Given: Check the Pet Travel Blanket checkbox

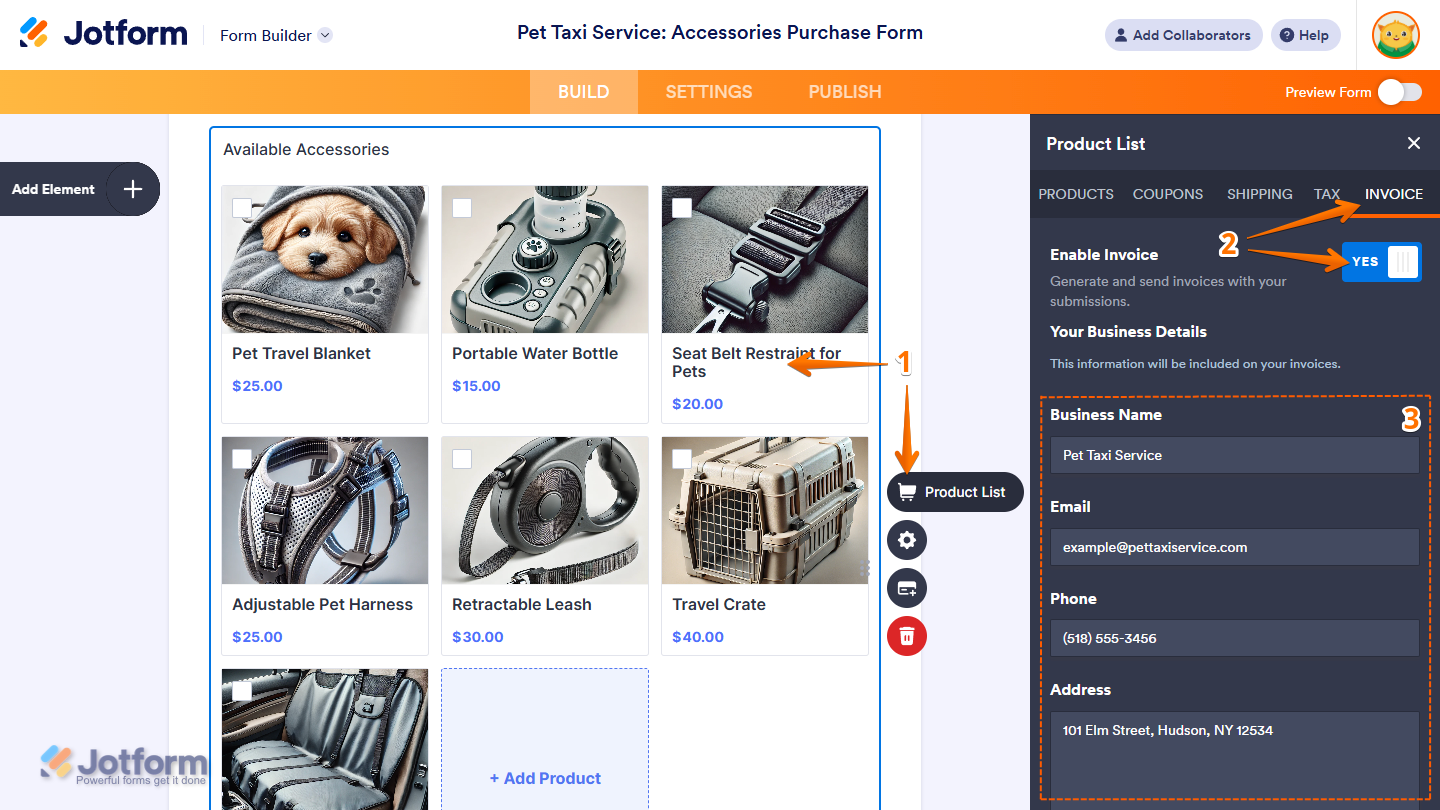Looking at the screenshot, I should (242, 207).
